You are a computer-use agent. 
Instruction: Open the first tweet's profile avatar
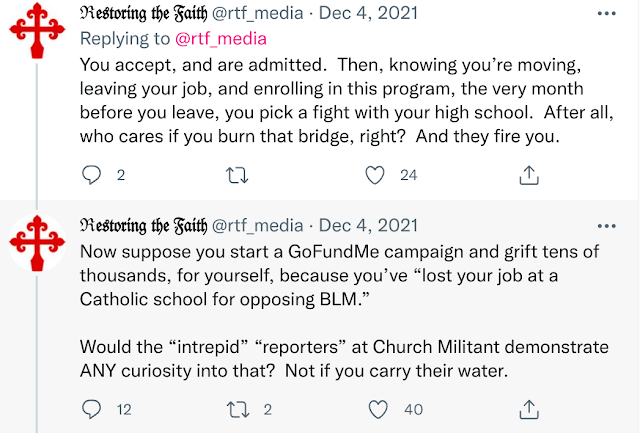tap(37, 39)
